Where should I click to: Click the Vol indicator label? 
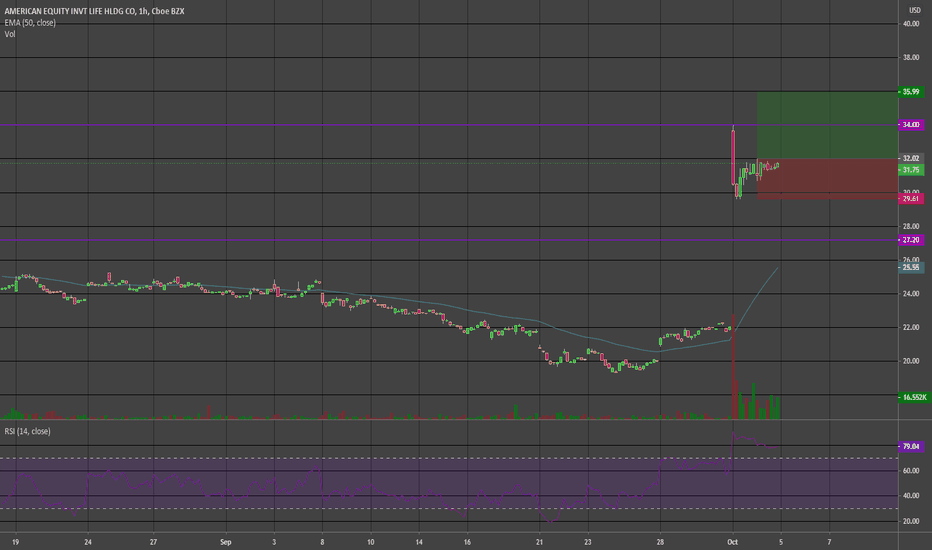click(x=10, y=34)
